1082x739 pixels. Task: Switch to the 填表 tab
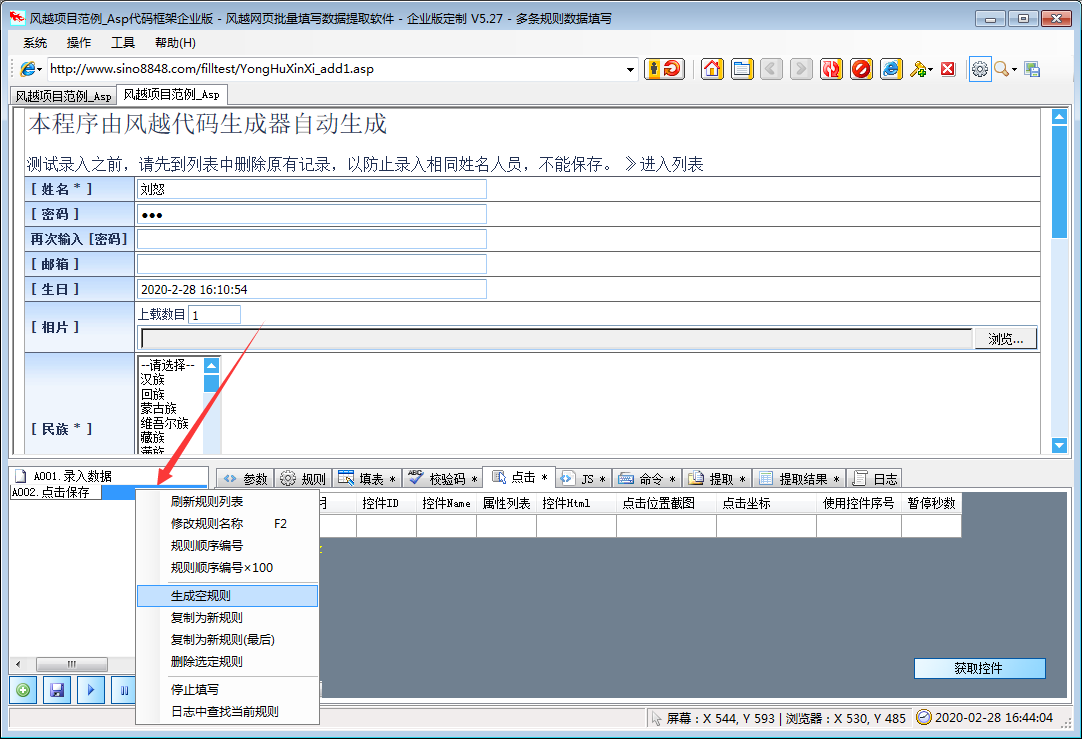pos(367,479)
